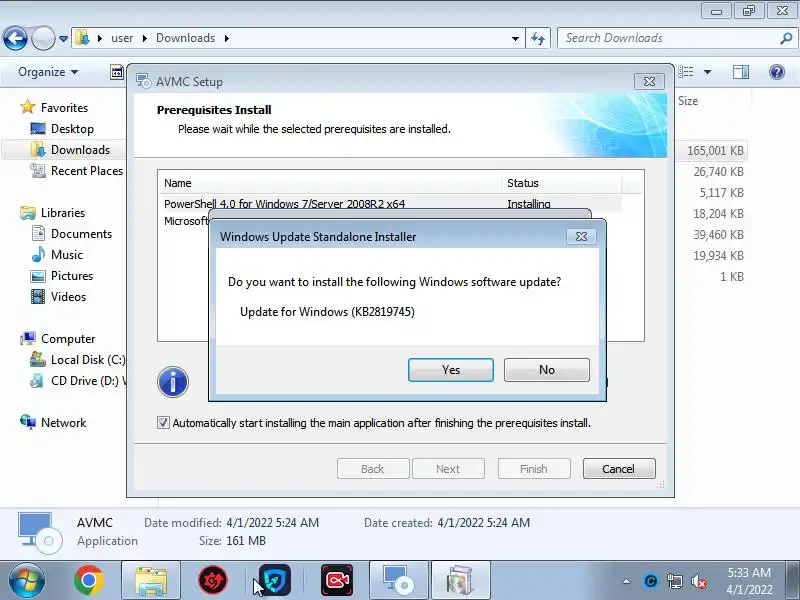Click Yes to install Windows update
This screenshot has width=800, height=600.
pos(451,370)
